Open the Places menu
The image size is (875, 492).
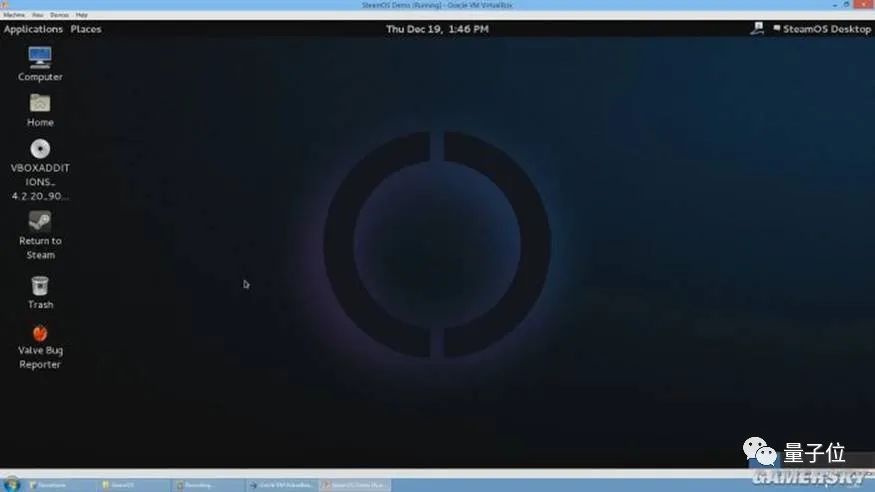tap(86, 29)
